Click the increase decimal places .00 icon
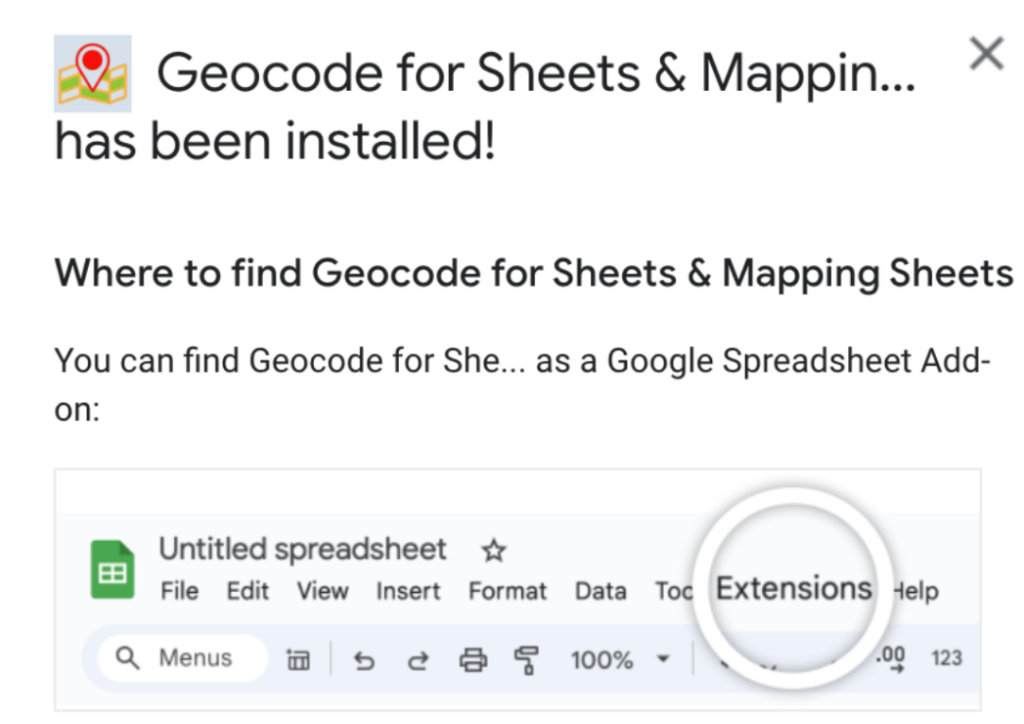The height and width of the screenshot is (724, 1024). coord(892,658)
